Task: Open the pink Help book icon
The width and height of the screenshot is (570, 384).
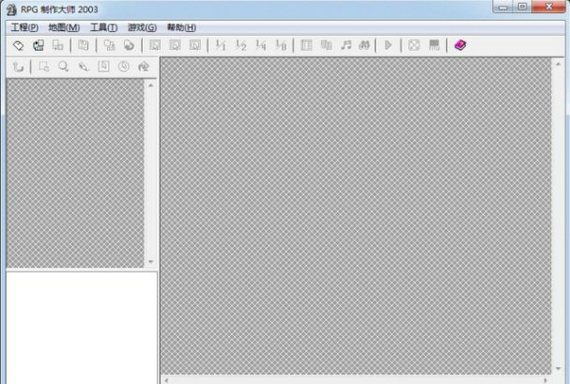Action: (x=460, y=45)
